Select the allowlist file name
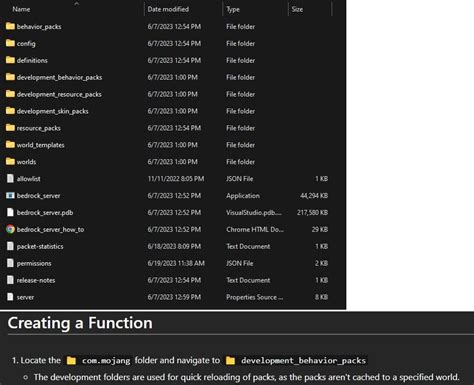The image size is (474, 385). pyautogui.click(x=28, y=179)
